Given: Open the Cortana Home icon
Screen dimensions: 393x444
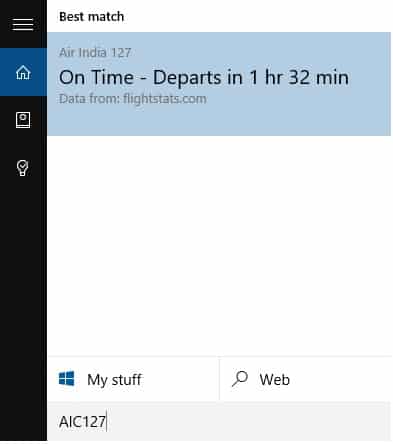Looking at the screenshot, I should coord(23,72).
